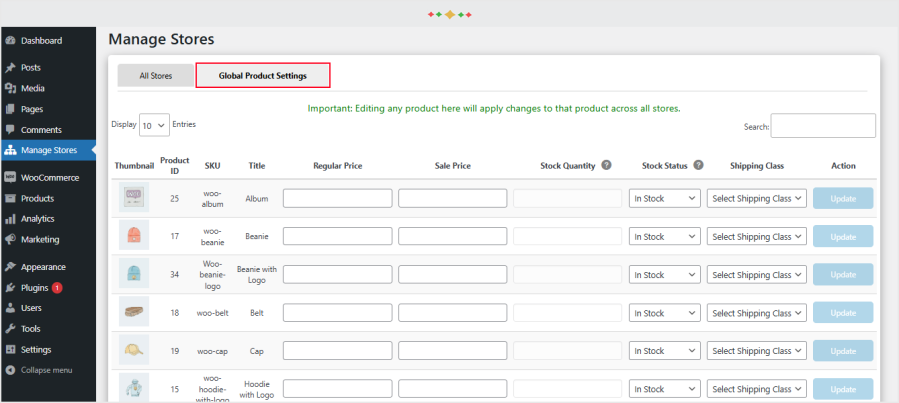Click the Appearance brush icon
The width and height of the screenshot is (899, 403).
point(10,267)
